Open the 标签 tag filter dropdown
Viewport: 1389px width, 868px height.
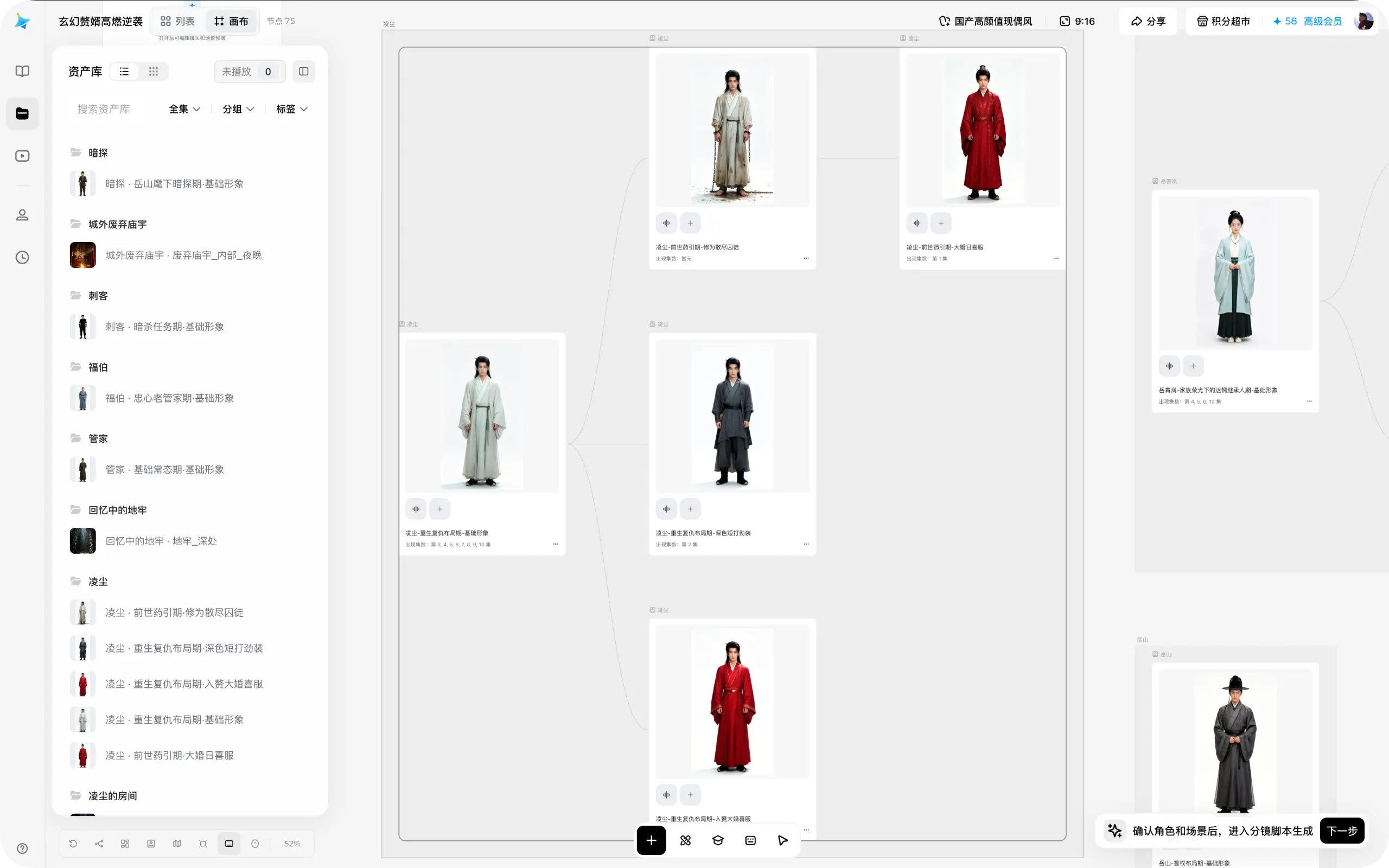point(291,109)
